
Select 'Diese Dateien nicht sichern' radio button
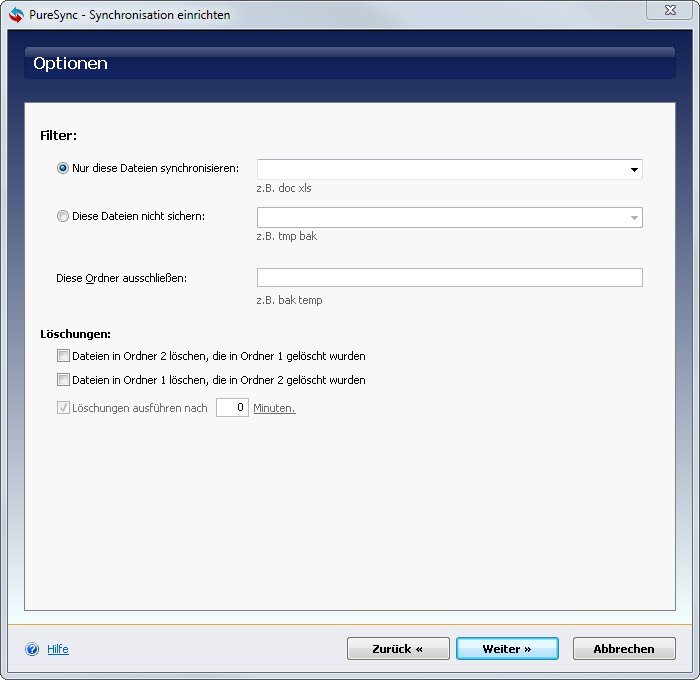pyautogui.click(x=63, y=216)
